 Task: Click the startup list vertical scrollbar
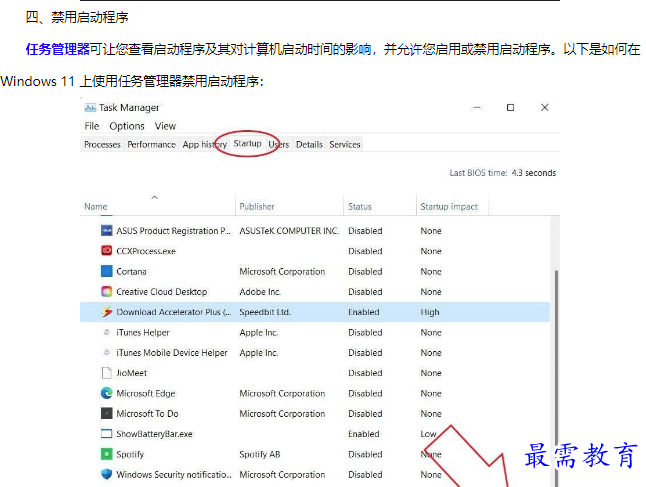556,379
